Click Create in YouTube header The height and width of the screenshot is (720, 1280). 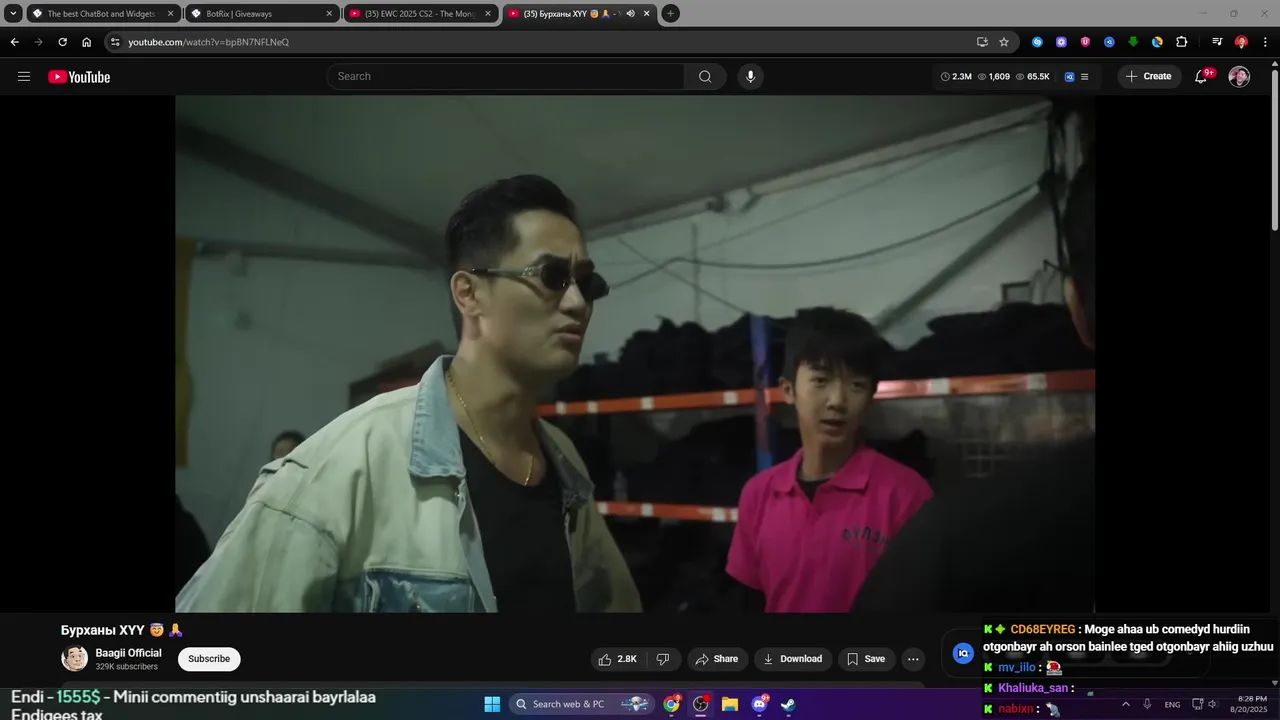click(1149, 77)
